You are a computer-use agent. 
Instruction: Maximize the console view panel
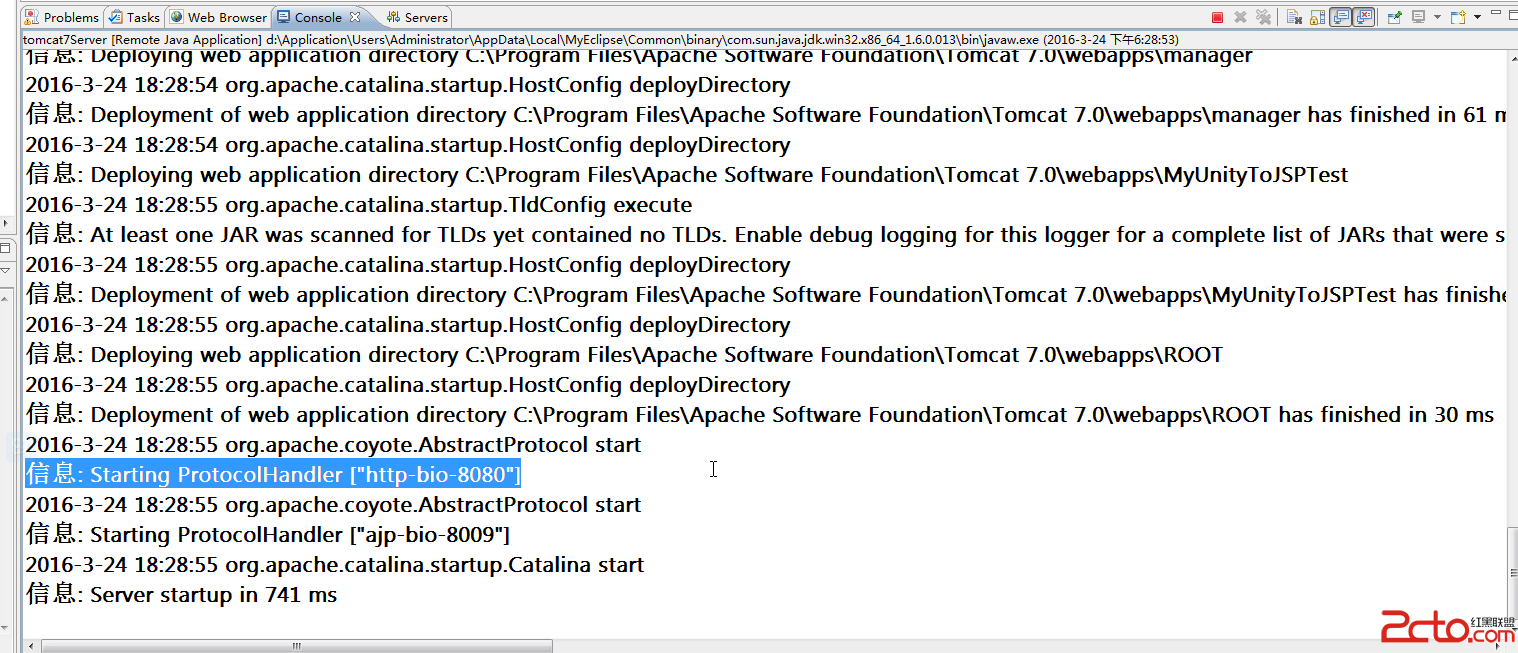1511,15
